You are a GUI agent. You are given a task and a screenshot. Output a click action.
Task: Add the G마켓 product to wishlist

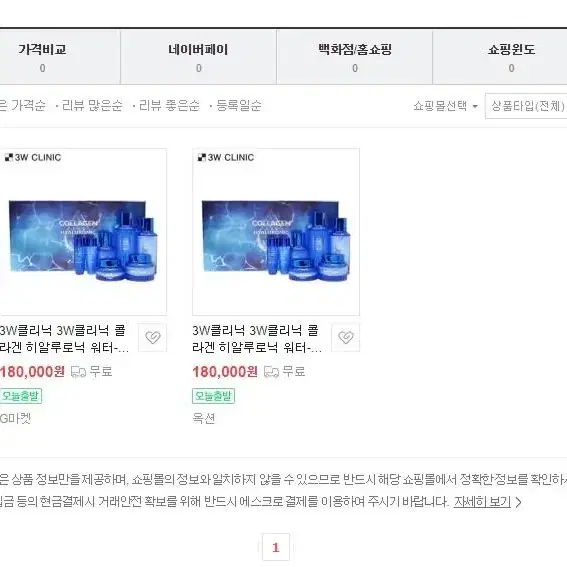[153, 337]
